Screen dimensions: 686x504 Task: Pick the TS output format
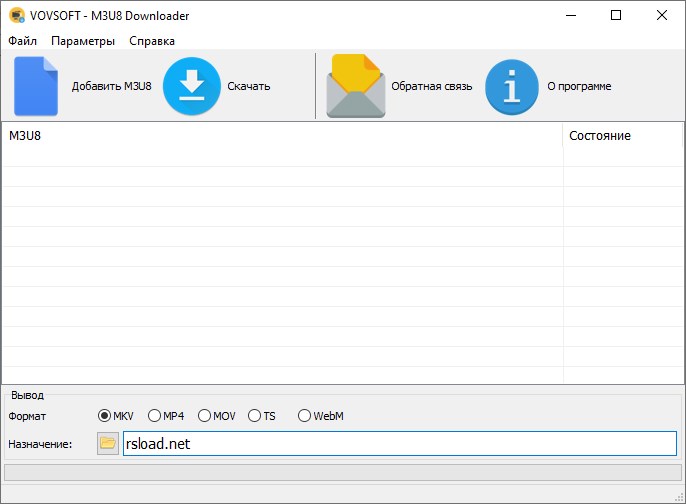point(255,416)
